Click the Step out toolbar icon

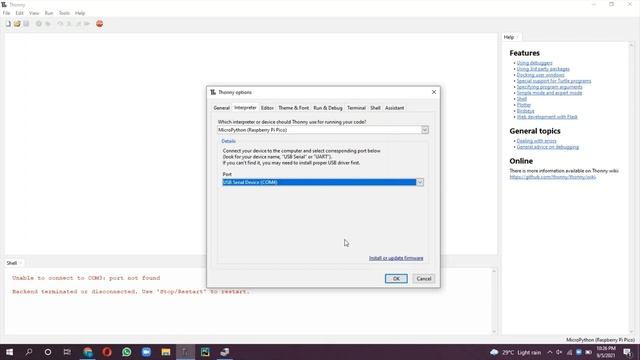(78, 24)
